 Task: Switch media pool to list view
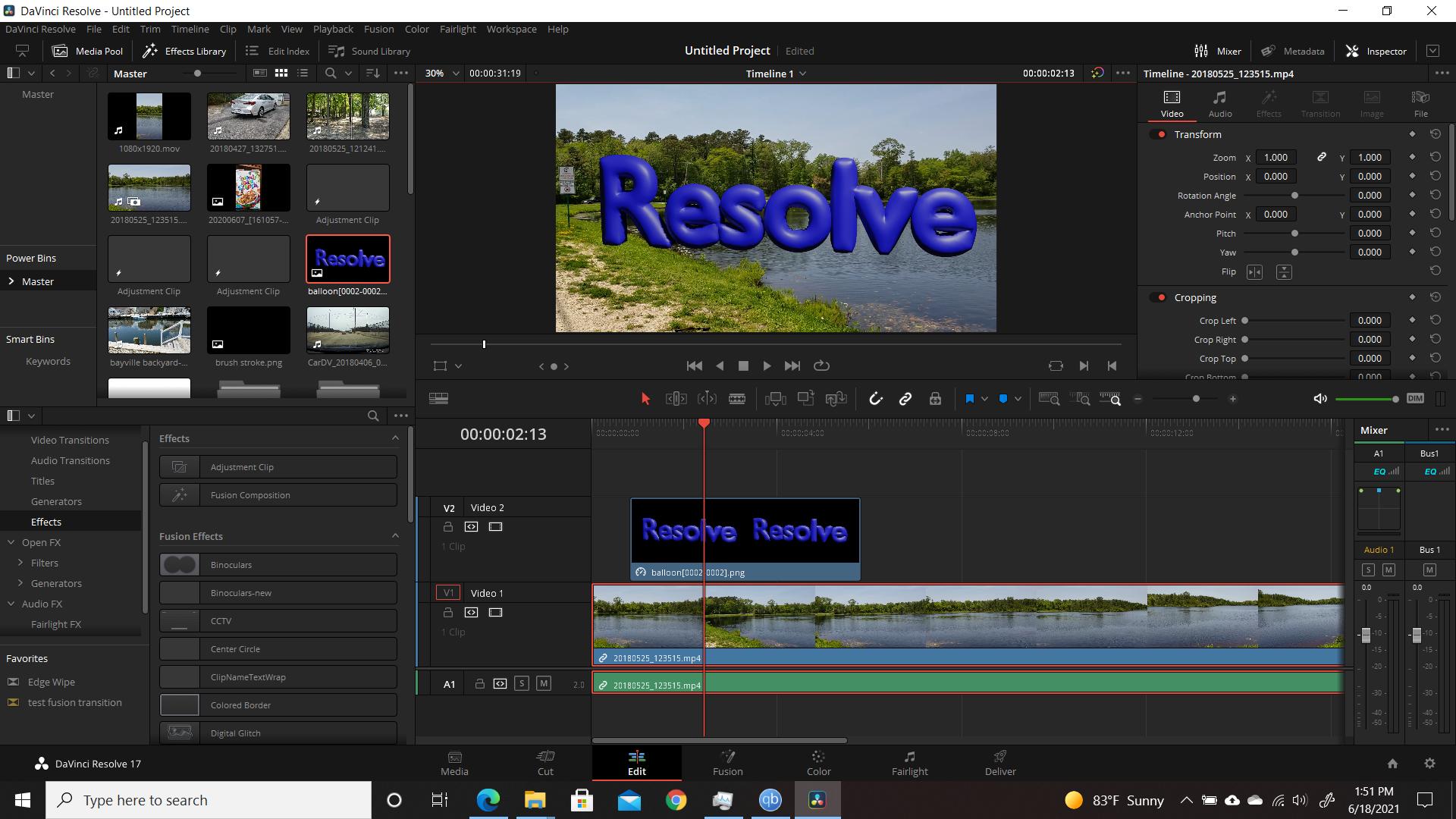[x=303, y=73]
